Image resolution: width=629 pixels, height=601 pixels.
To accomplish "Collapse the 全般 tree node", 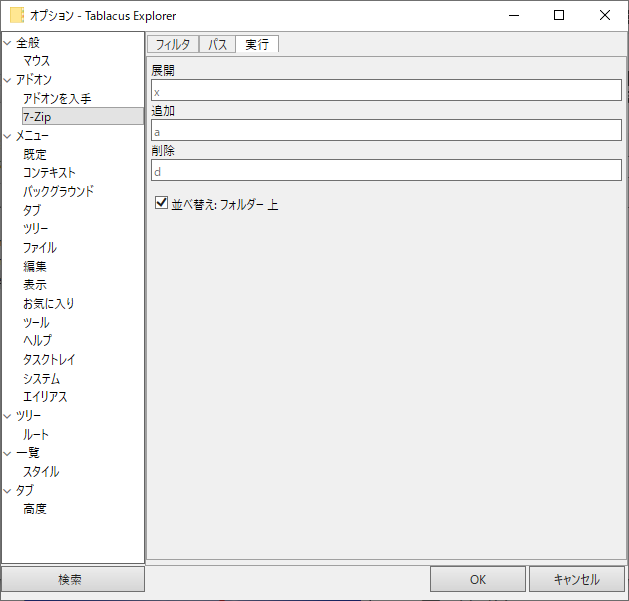I will [x=7, y=43].
